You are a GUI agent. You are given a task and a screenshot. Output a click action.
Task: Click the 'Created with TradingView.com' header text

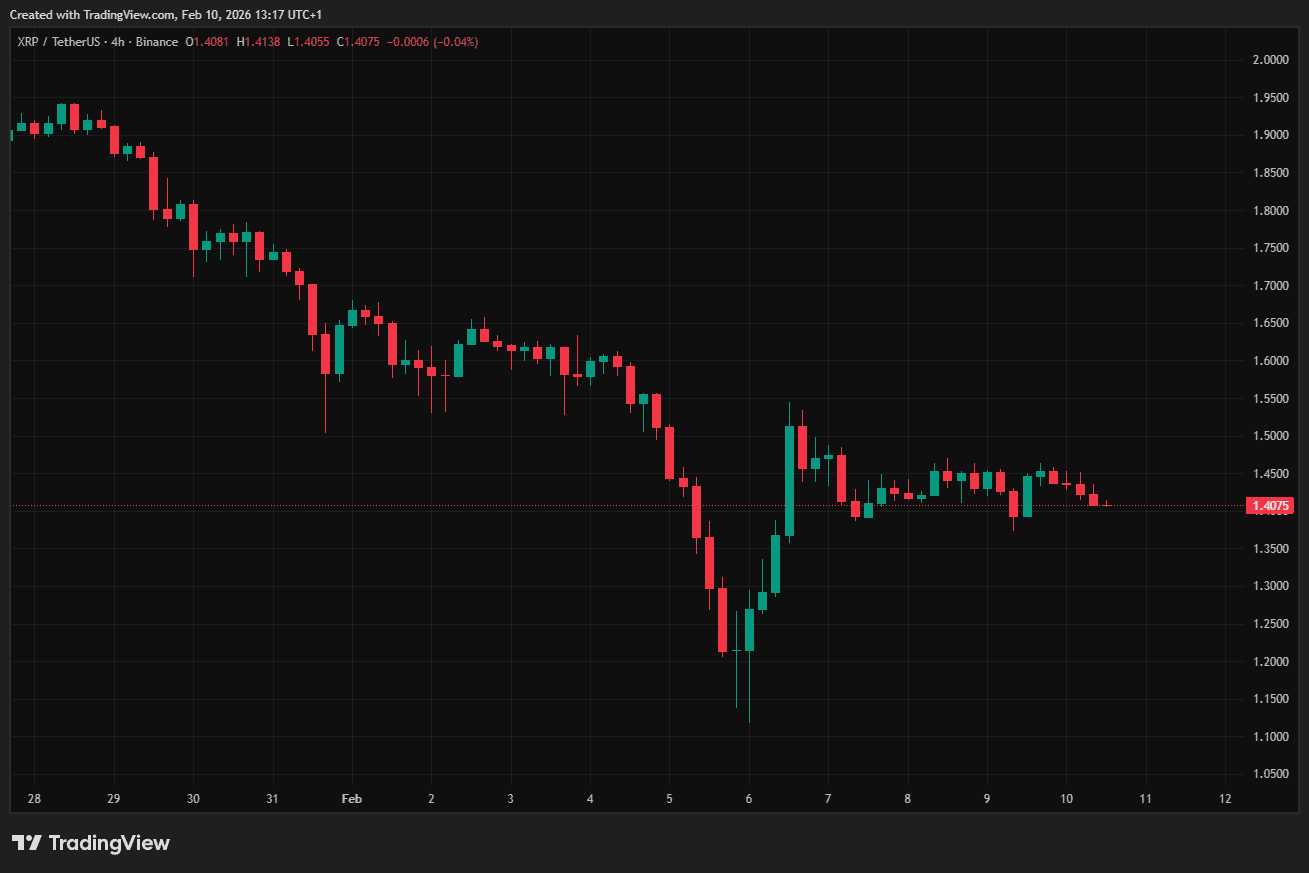[x=92, y=14]
